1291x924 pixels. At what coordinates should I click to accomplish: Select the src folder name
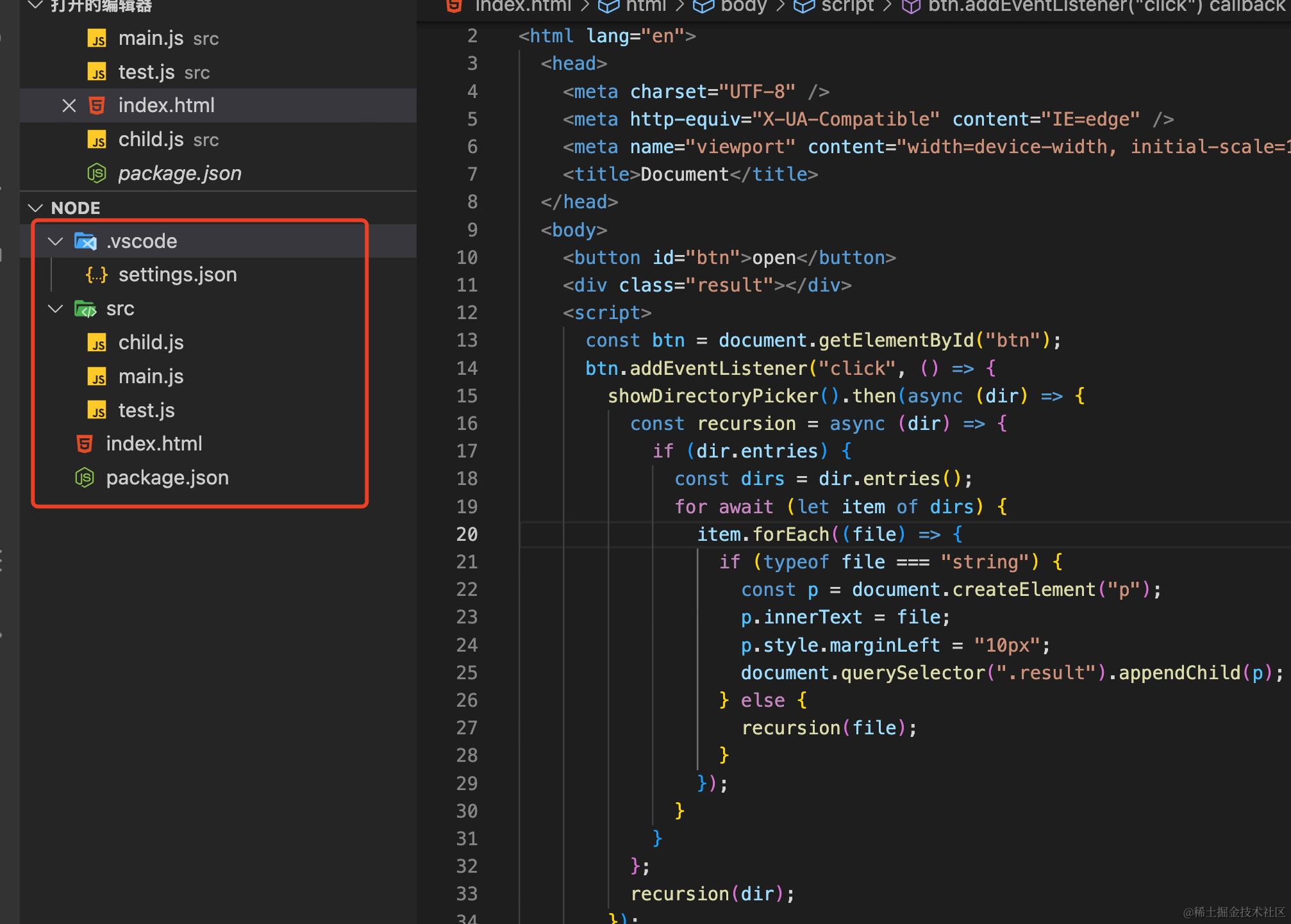coord(121,309)
